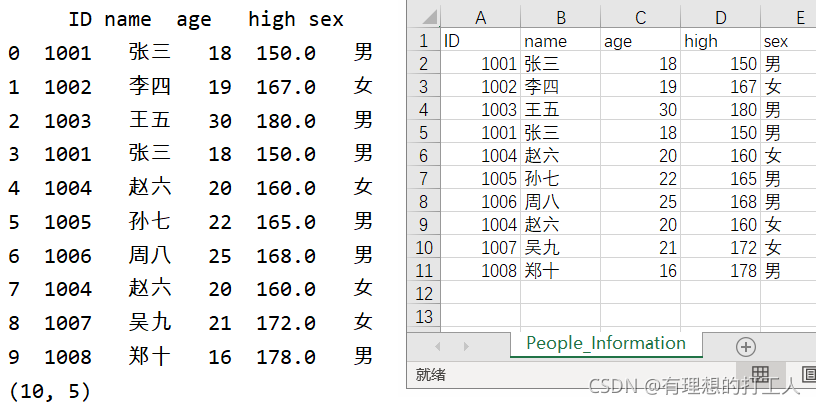The image size is (816, 404).
Task: Select Excel cell A3 with 1002
Action: pos(480,86)
